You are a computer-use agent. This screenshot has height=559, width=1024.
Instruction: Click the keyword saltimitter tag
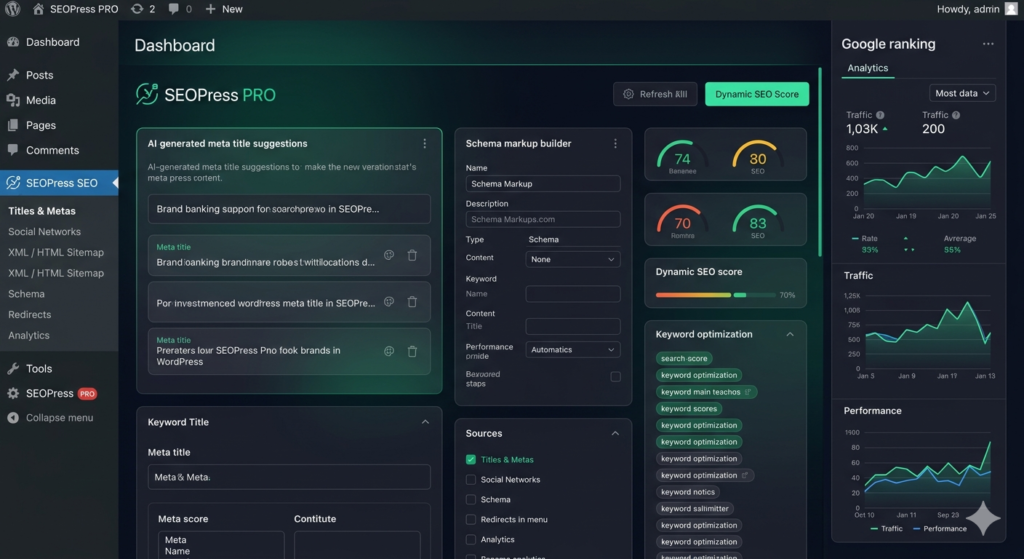click(x=694, y=509)
